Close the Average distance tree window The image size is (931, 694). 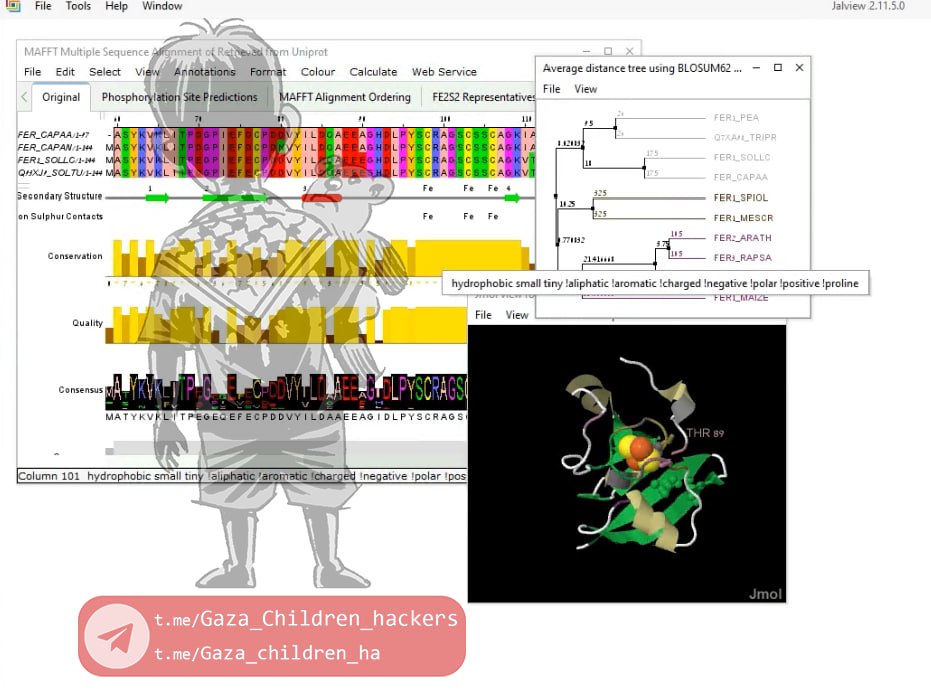(799, 68)
